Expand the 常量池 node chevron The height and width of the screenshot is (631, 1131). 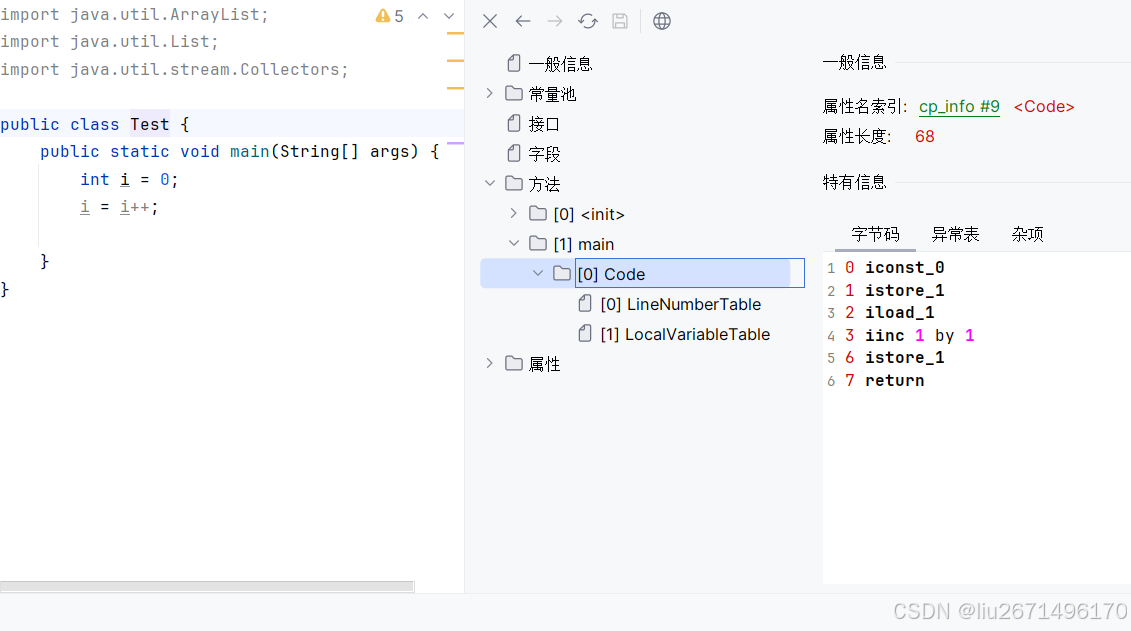[490, 93]
